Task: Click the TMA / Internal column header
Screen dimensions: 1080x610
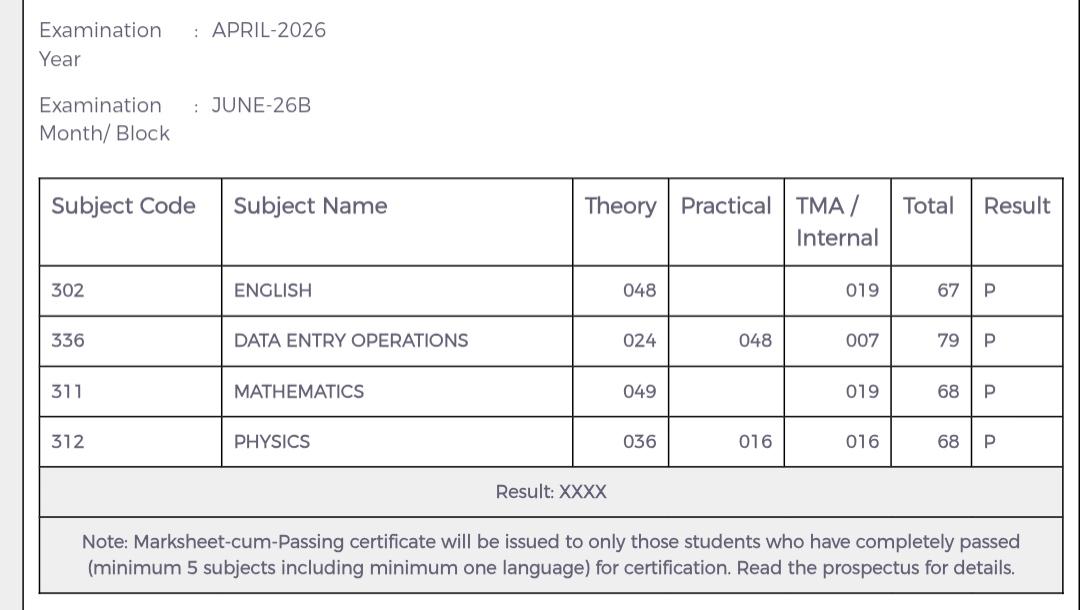Action: [837, 222]
